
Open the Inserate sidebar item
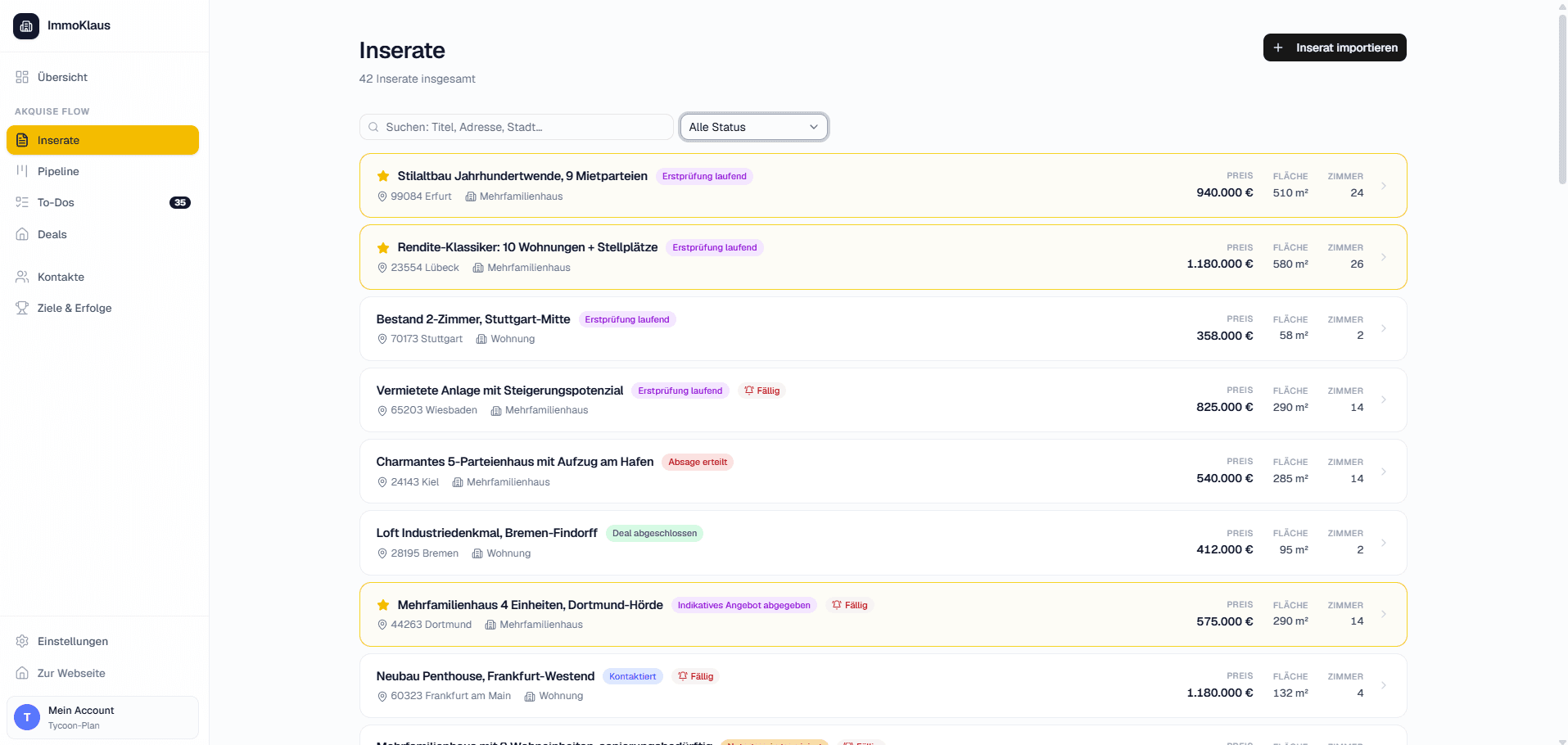pos(103,140)
